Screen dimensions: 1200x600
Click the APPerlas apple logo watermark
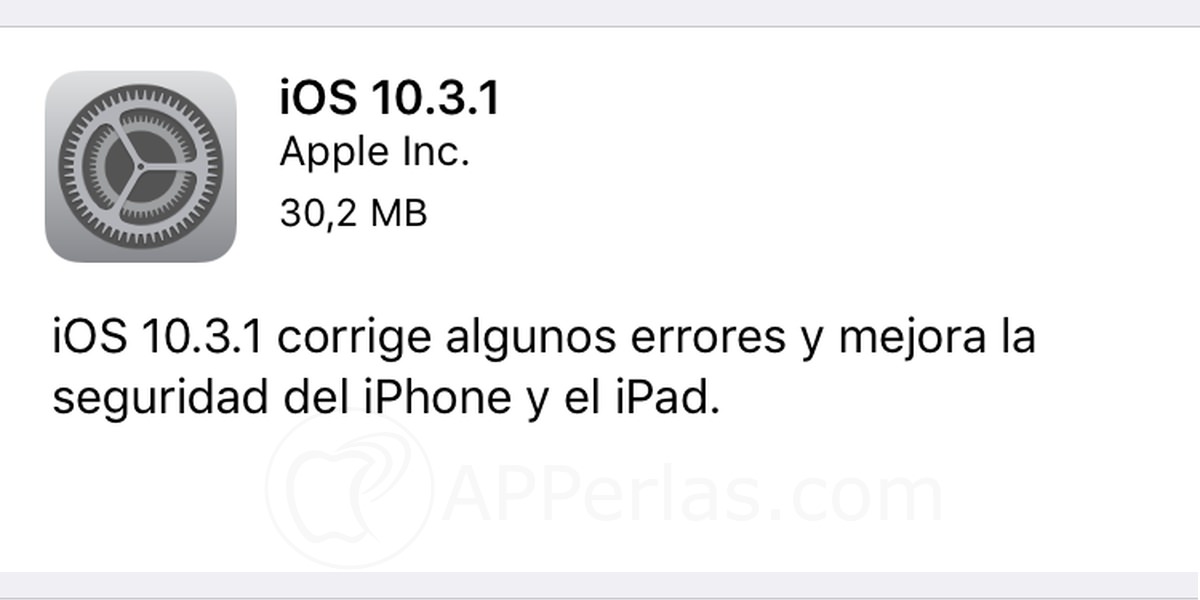click(349, 493)
